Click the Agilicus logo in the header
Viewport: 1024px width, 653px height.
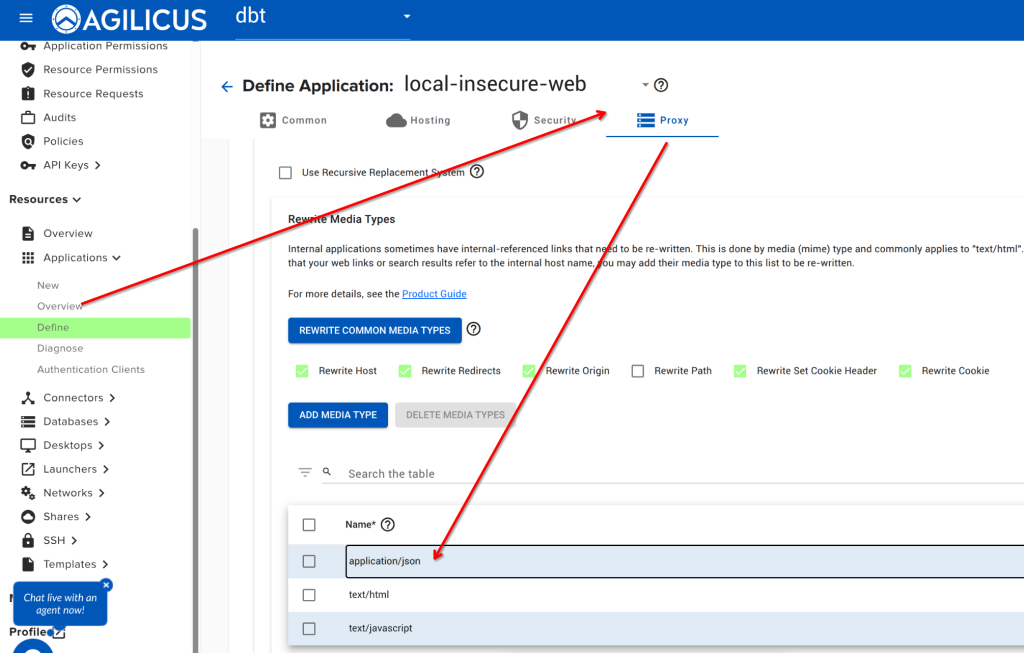click(128, 18)
